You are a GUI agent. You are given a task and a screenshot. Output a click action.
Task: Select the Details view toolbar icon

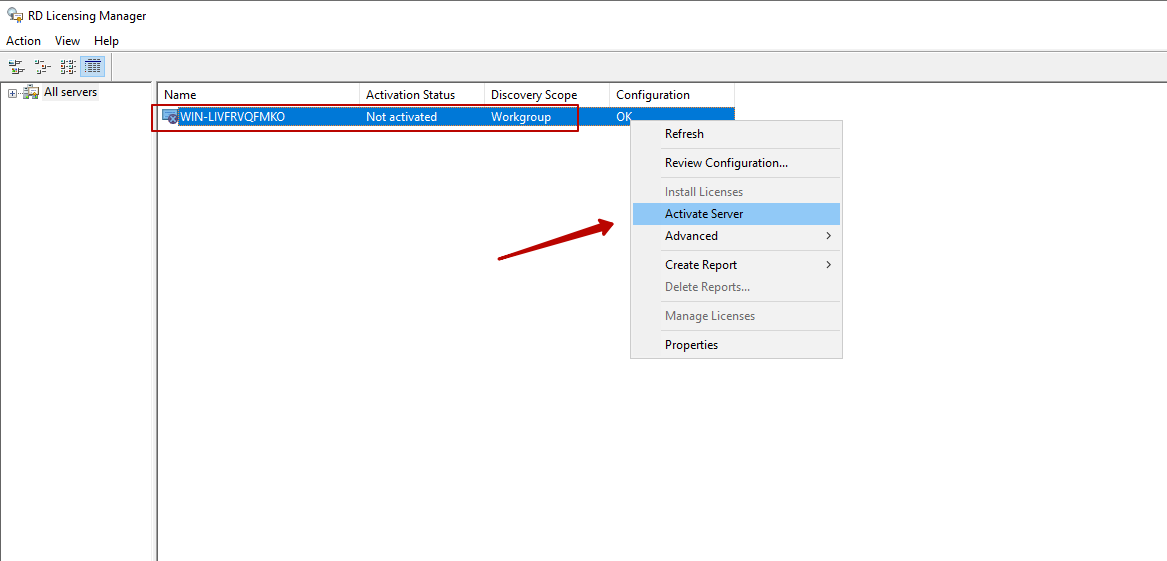(x=93, y=67)
